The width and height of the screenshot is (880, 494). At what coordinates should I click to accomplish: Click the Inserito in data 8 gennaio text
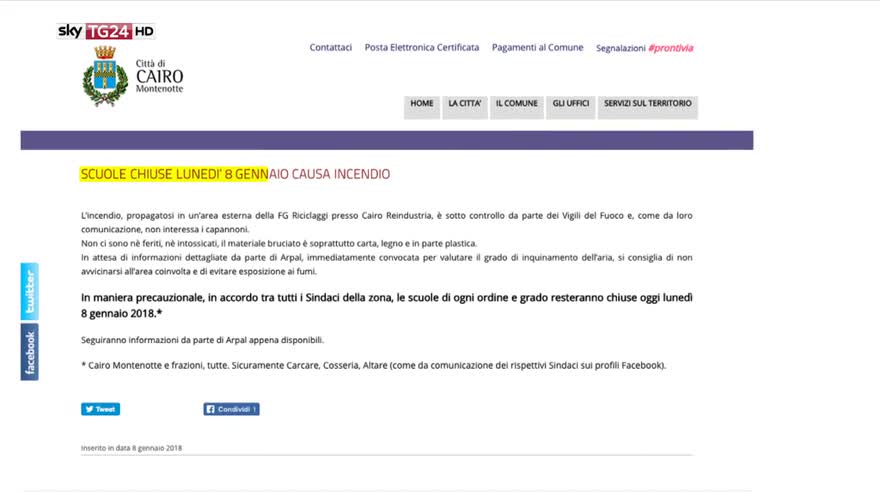click(131, 448)
